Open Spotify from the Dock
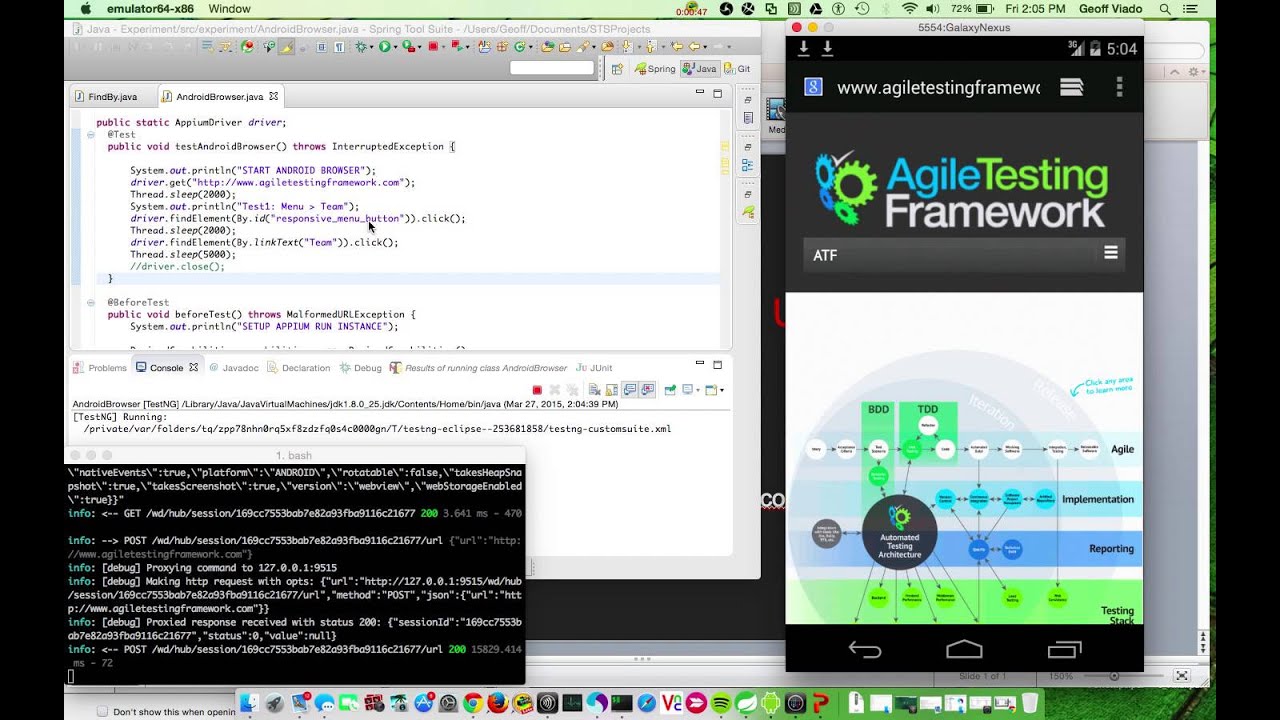 720,704
